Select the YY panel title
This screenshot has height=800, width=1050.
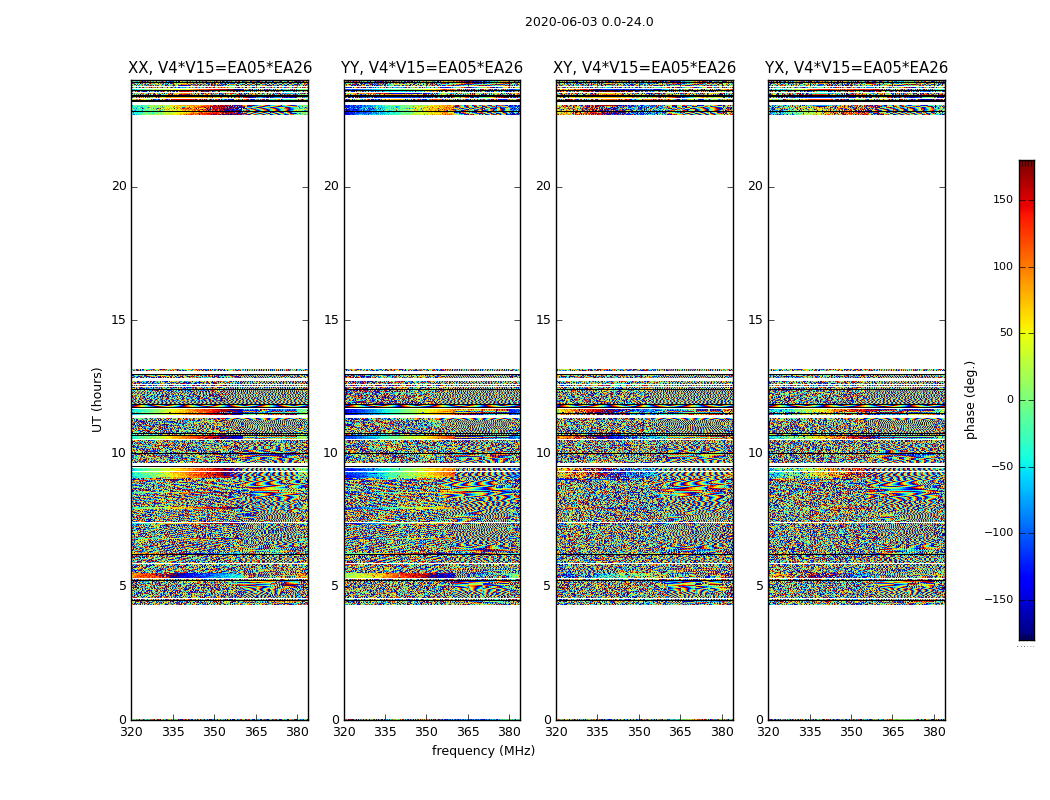[x=432, y=68]
